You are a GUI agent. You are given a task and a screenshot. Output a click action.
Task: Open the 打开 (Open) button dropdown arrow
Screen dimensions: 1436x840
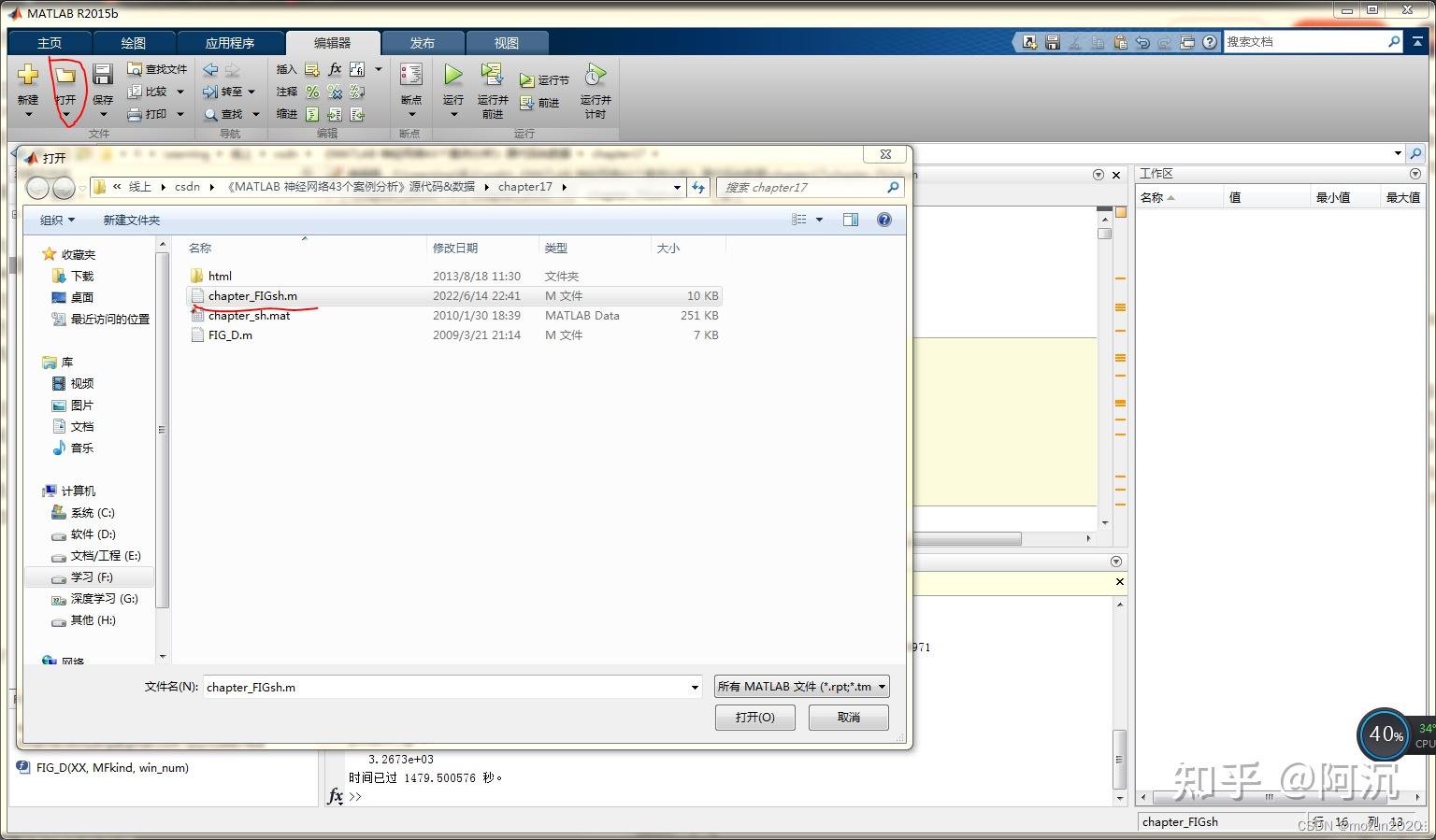point(66,114)
